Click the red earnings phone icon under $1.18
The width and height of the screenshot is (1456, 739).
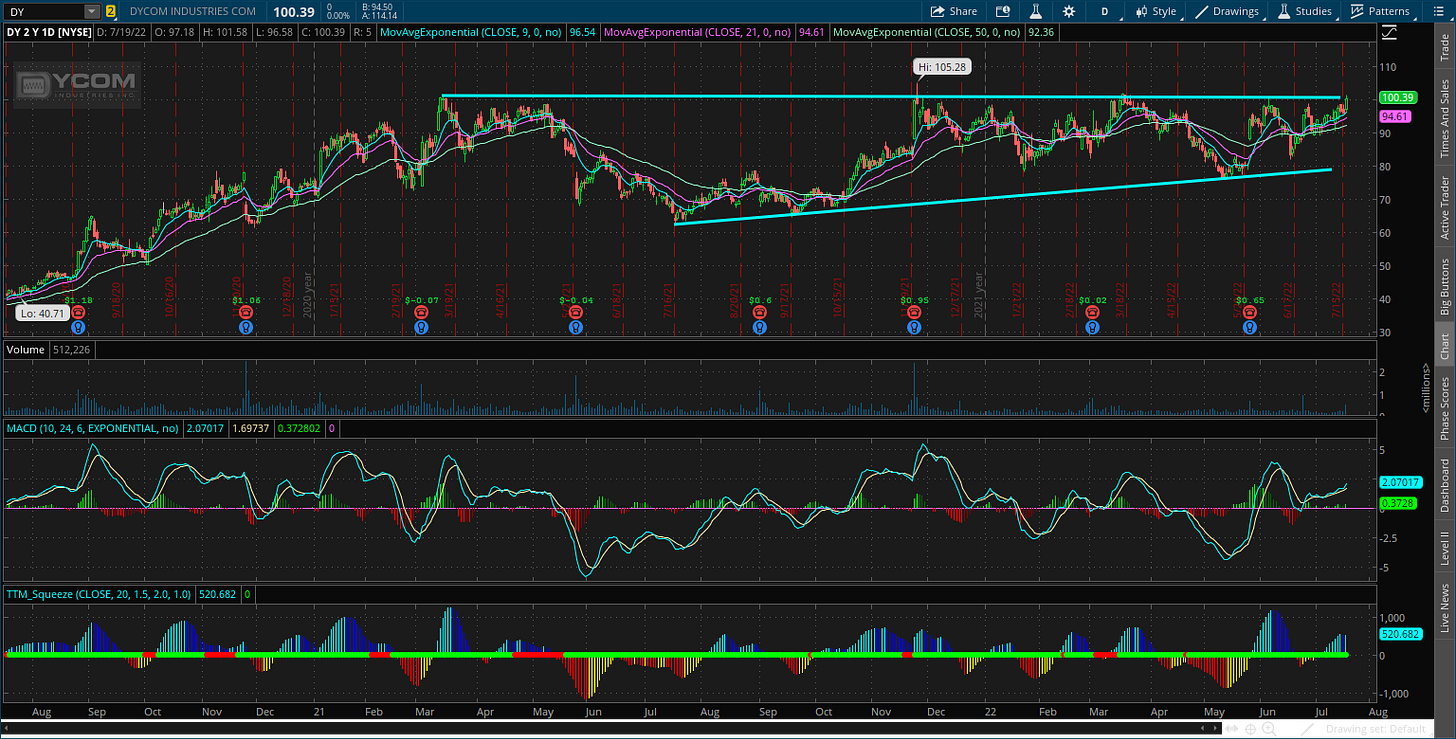pyautogui.click(x=77, y=312)
